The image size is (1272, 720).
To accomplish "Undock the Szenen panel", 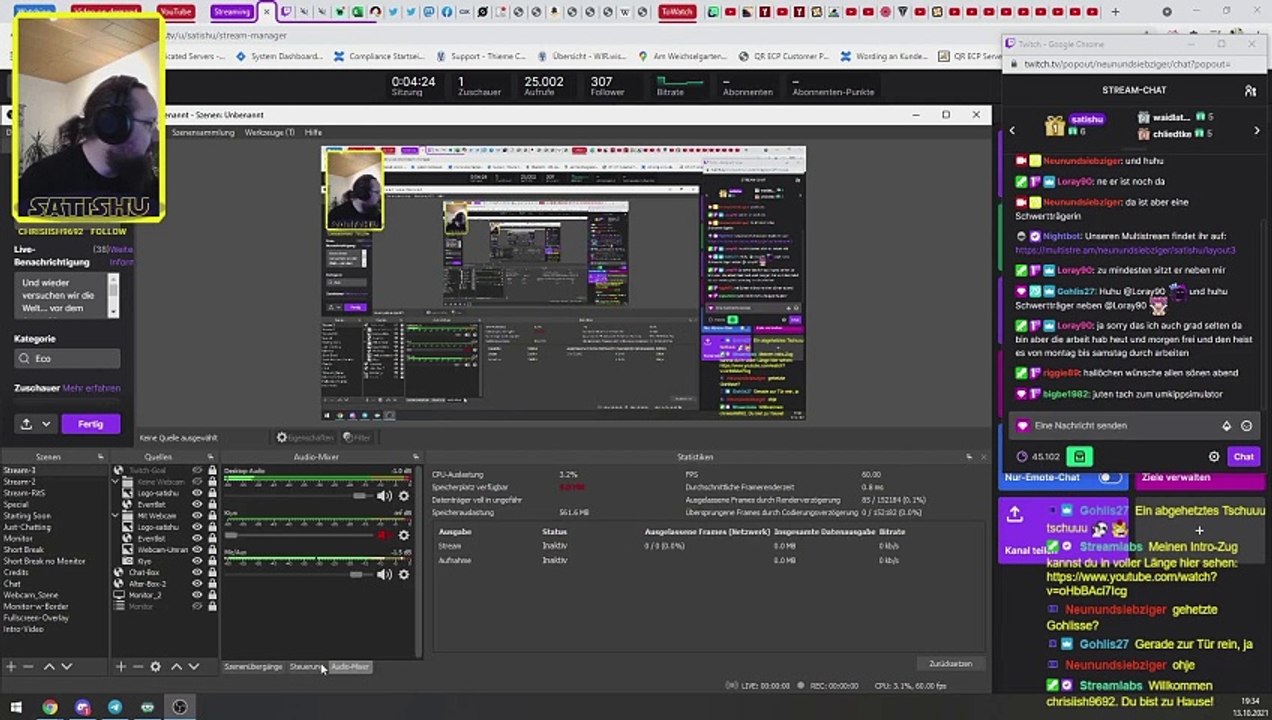I will [100, 457].
